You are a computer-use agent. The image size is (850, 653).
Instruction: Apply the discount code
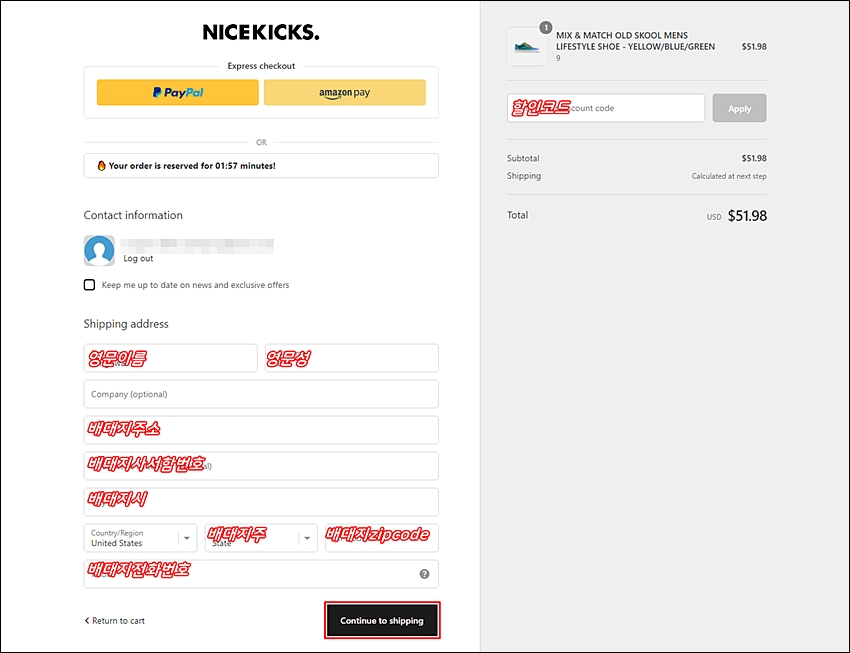739,108
